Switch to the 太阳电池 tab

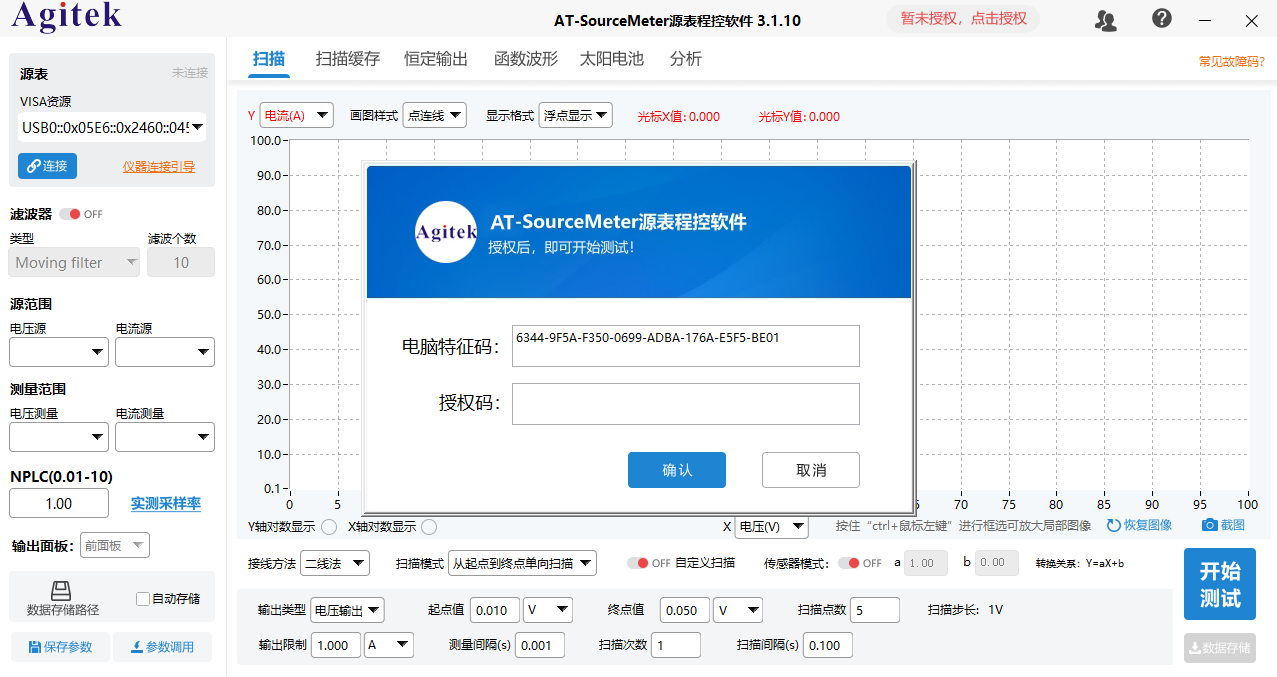click(x=610, y=58)
